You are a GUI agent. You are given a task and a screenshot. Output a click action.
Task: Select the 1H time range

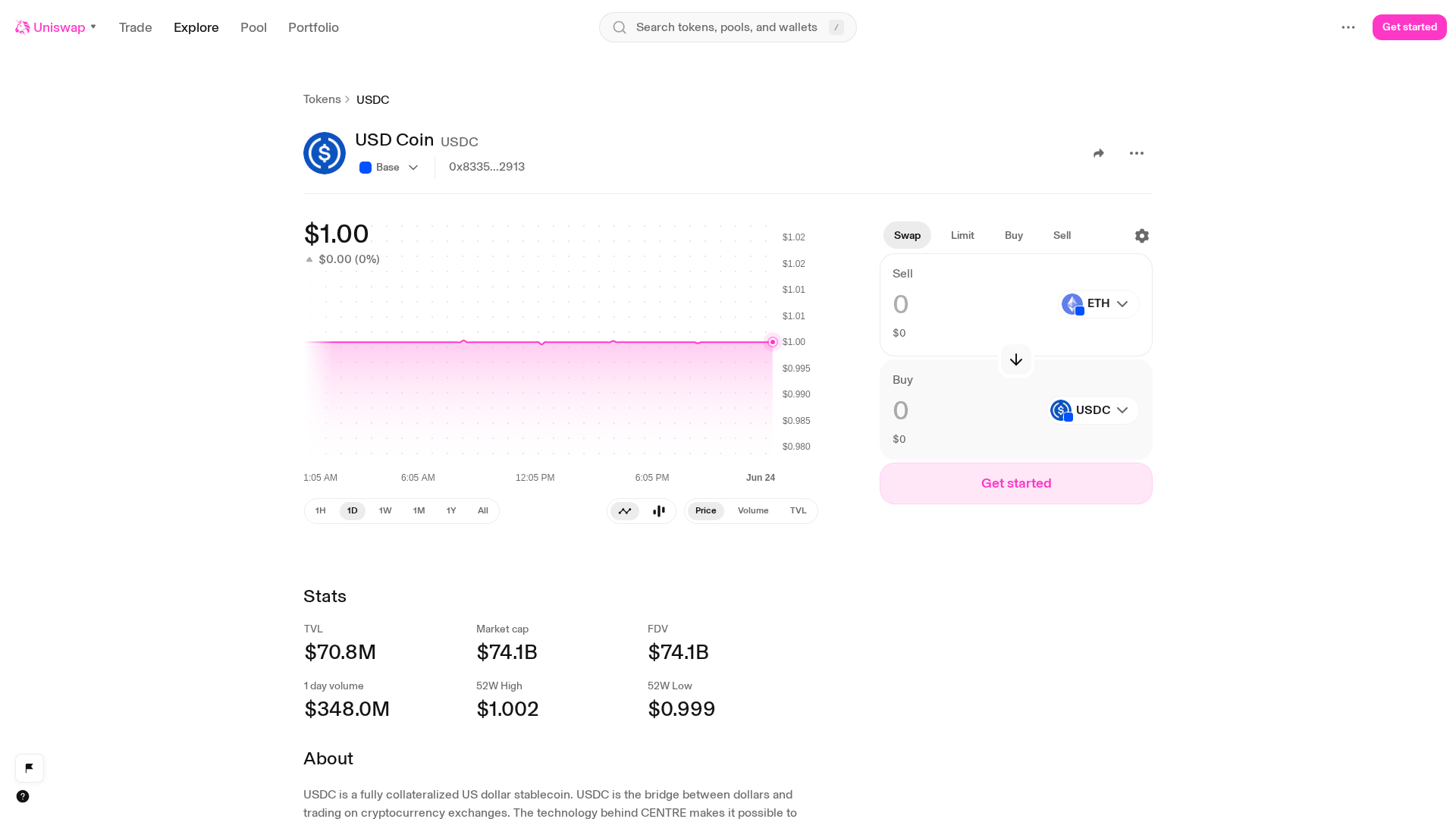321,511
